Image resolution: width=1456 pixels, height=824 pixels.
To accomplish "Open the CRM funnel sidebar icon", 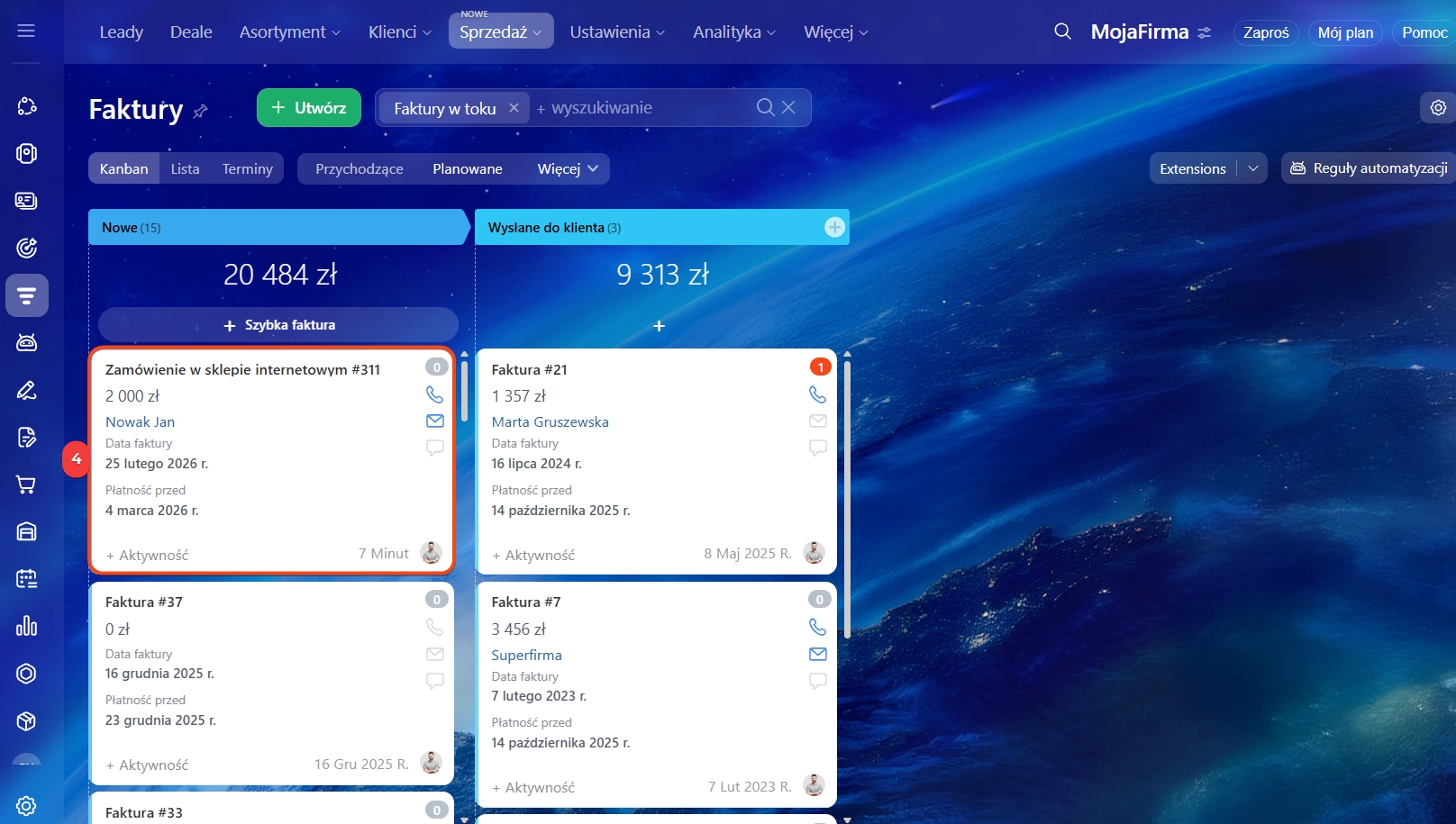I will [x=27, y=295].
